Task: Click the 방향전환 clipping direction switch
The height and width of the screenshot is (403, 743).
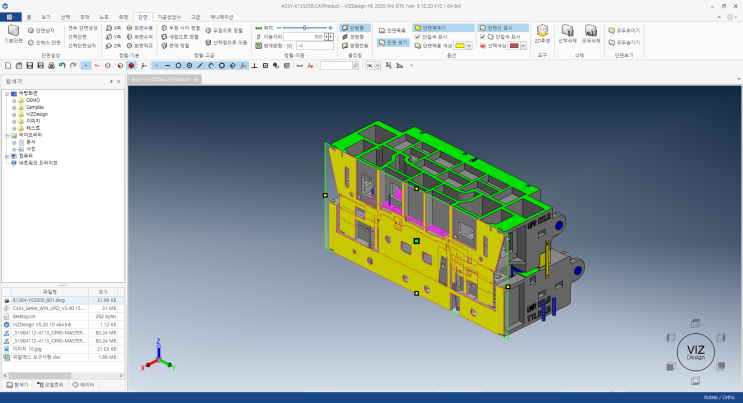Action: tap(355, 46)
